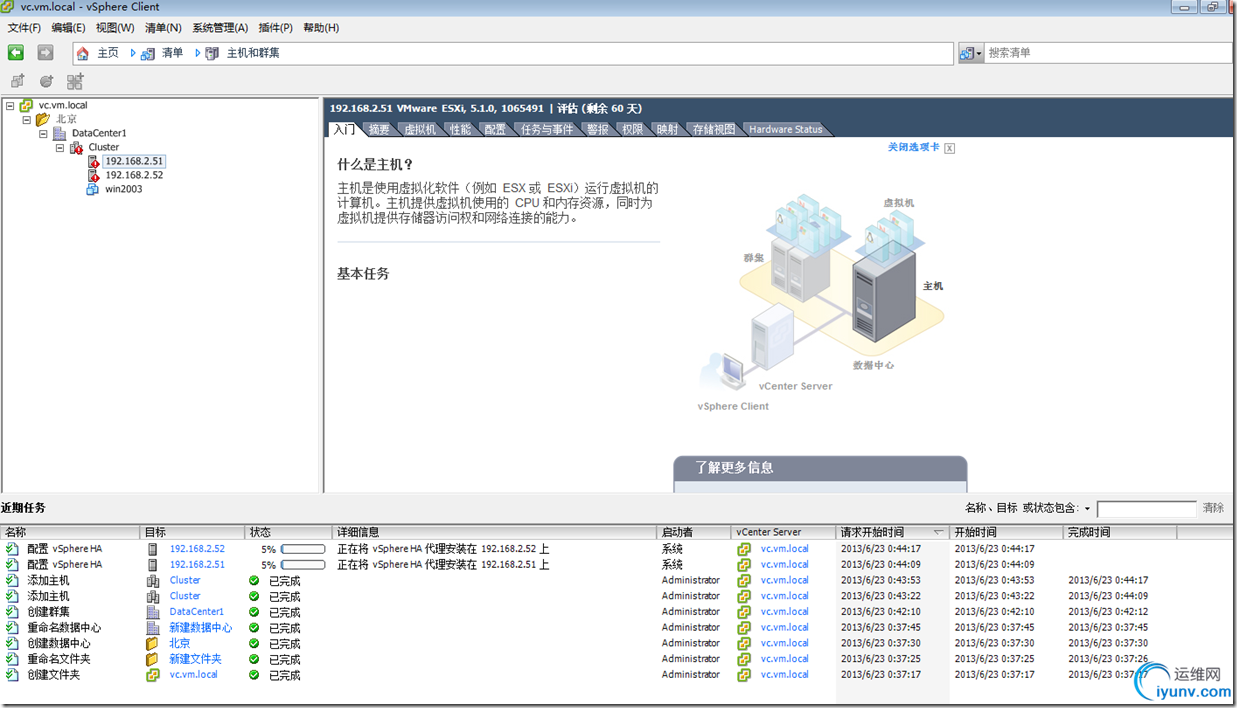This screenshot has width=1237, height=708.
Task: Click inside the 名称、目标 或状态包含 filter field
Action: (x=1146, y=507)
